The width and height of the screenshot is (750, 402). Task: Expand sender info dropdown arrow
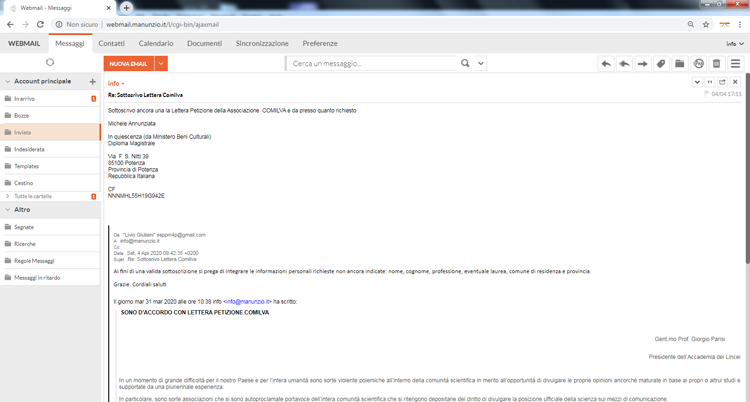coord(123,84)
